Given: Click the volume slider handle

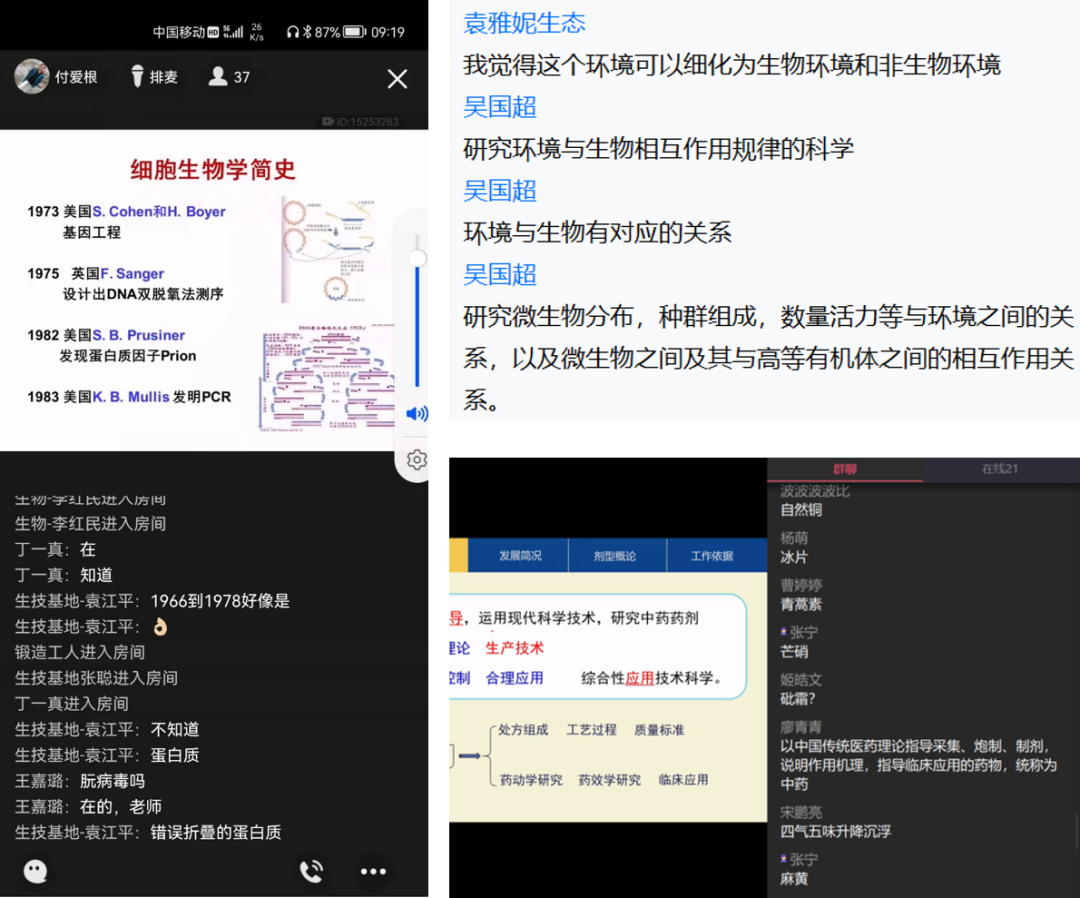Looking at the screenshot, I should (417, 259).
